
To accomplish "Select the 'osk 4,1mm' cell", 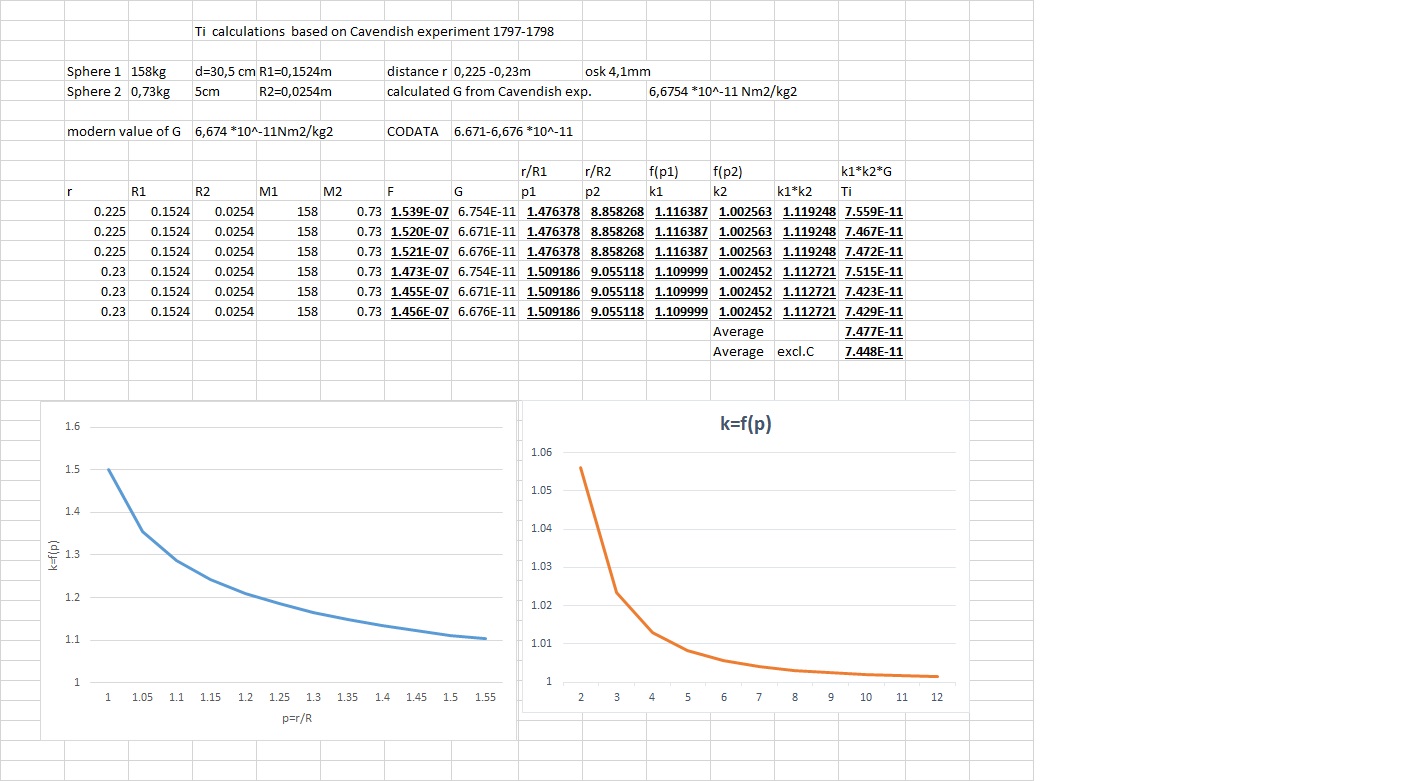I will click(617, 72).
